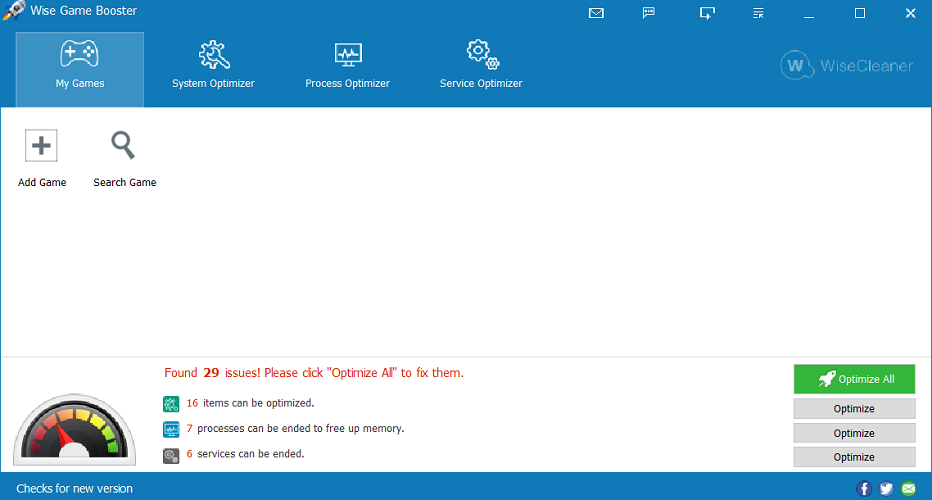932x500 pixels.
Task: Click Checks for new version text
Action: tap(74, 489)
